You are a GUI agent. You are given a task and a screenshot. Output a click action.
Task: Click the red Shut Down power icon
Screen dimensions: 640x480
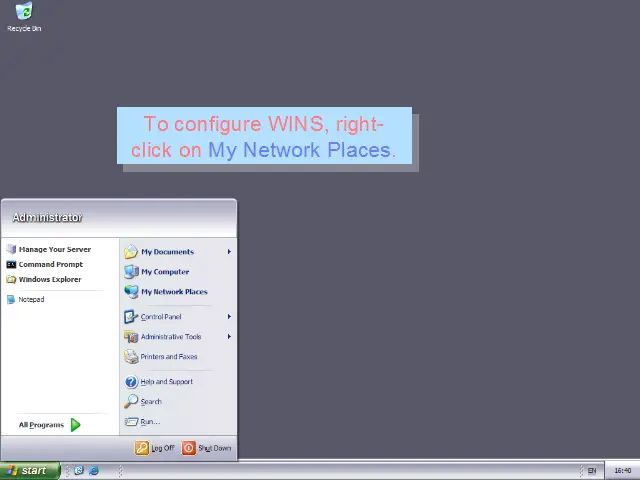(189, 448)
